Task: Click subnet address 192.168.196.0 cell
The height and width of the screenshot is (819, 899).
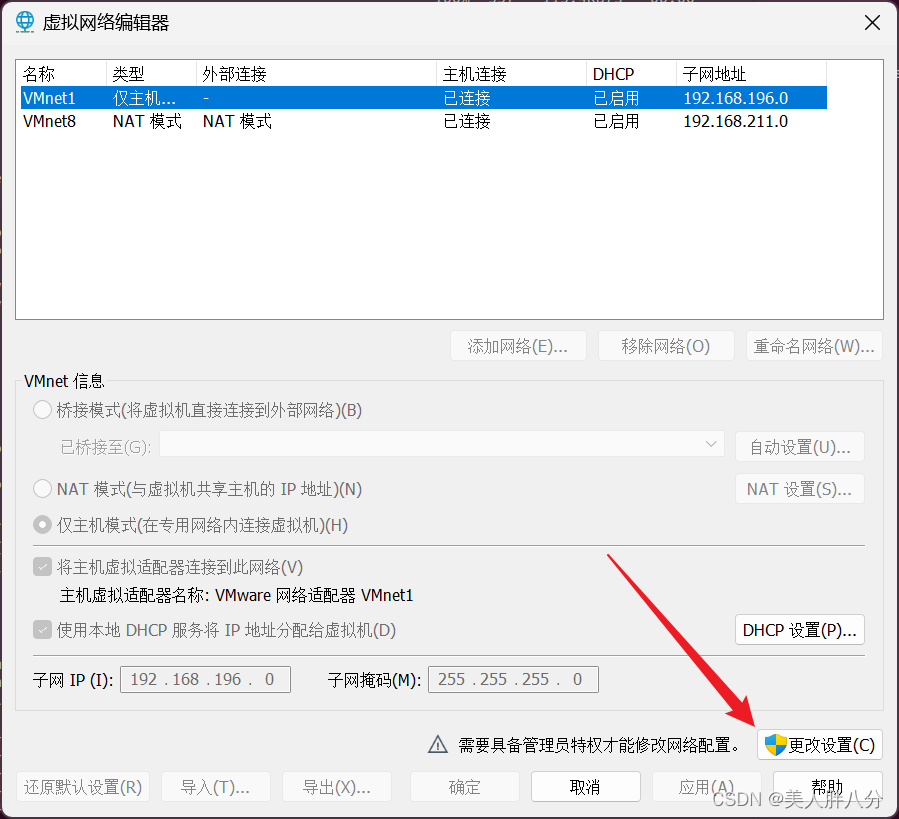Action: 736,99
